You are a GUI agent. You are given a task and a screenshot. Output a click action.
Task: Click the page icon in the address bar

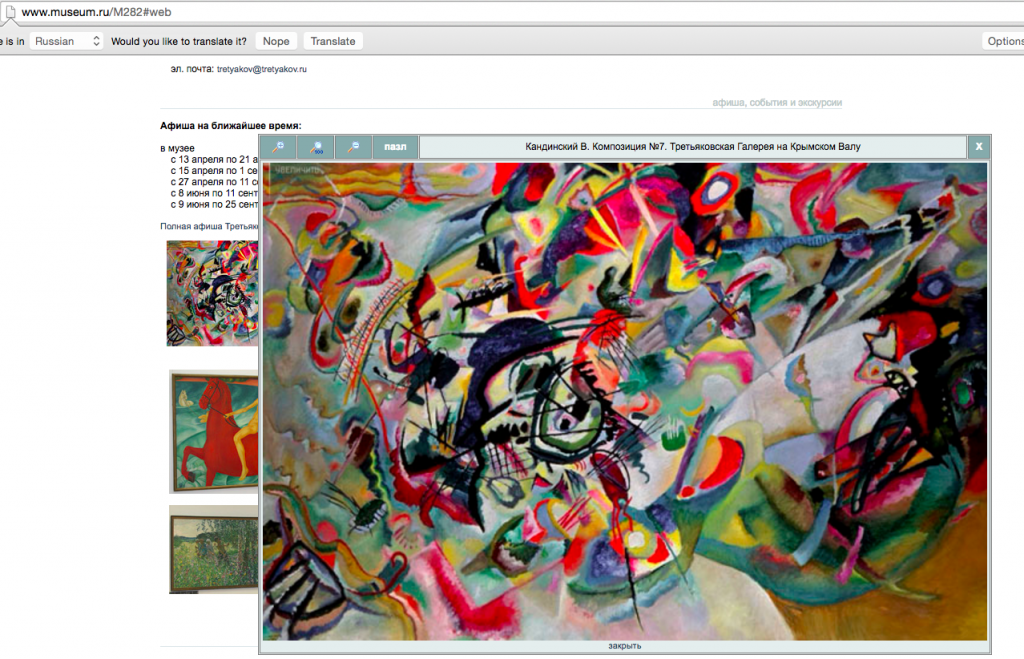click(x=10, y=12)
